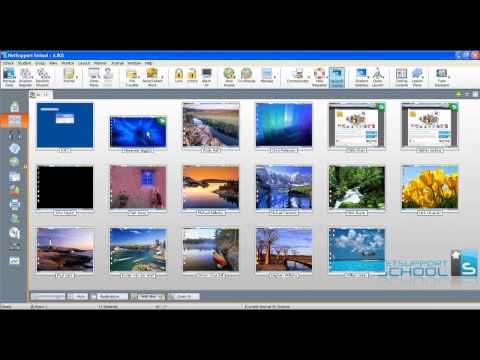Screen dimensions: 480x360
Task: Open the Quick Launch toolbar icon
Action: [378, 77]
